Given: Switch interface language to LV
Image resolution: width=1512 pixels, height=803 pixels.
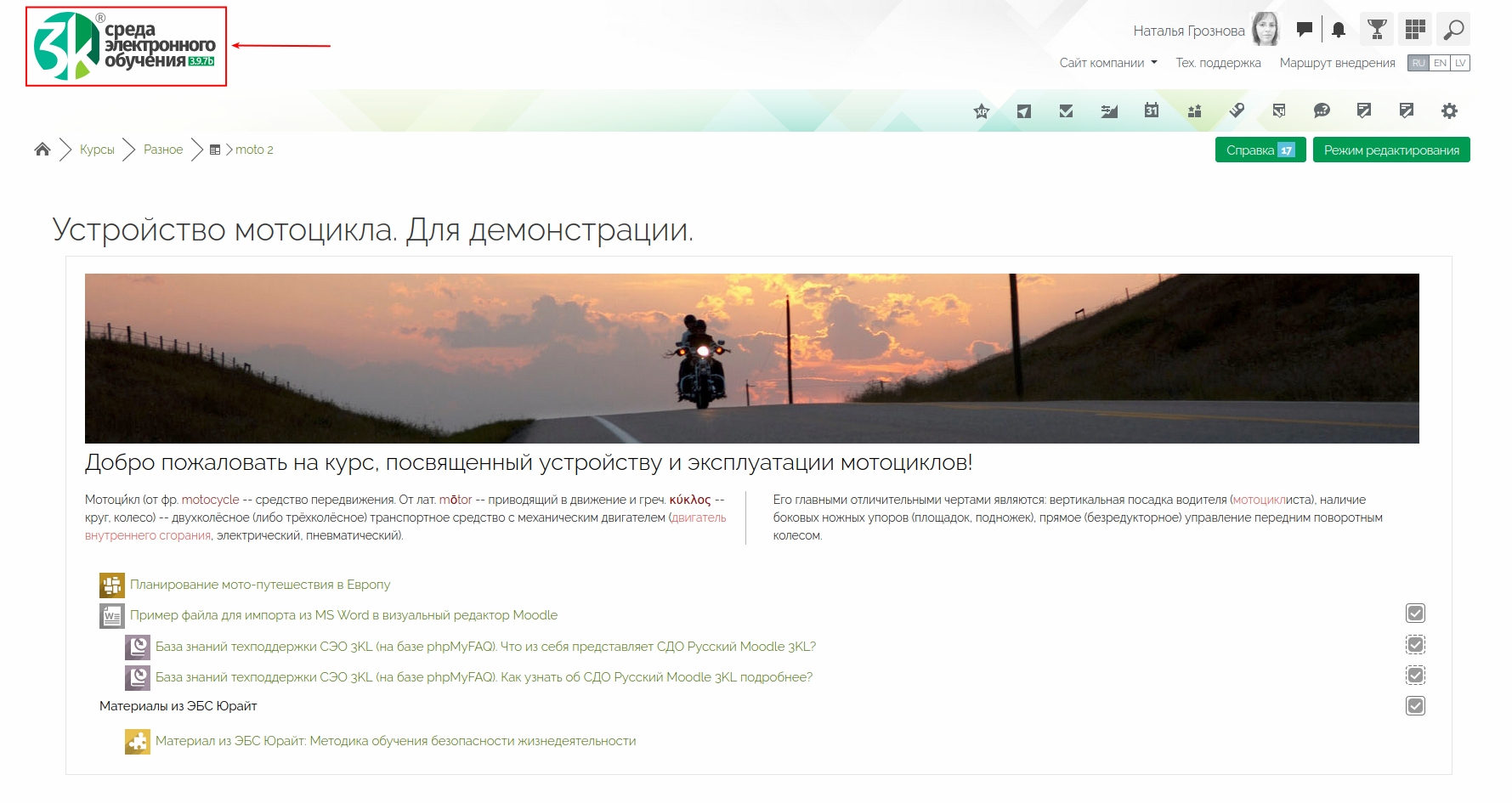Looking at the screenshot, I should (1460, 63).
